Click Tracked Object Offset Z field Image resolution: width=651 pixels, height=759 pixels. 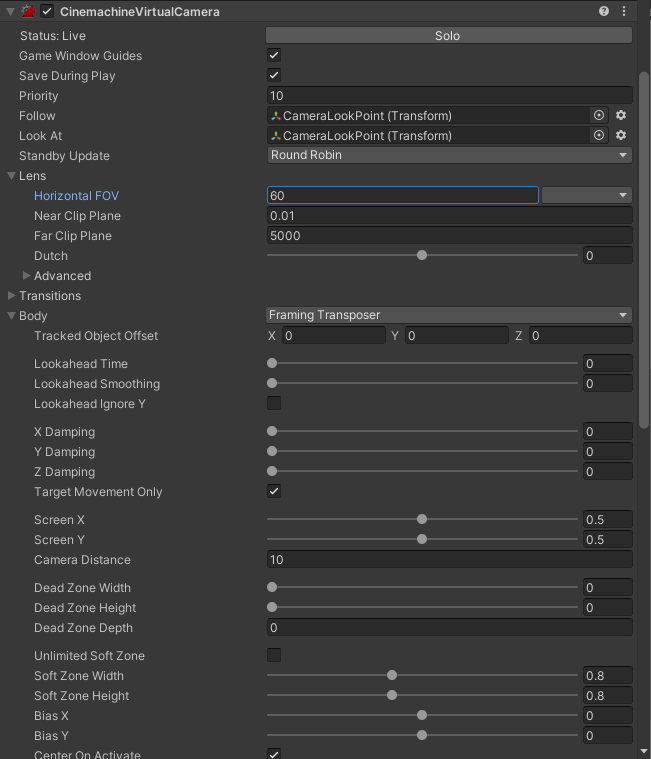(x=580, y=335)
